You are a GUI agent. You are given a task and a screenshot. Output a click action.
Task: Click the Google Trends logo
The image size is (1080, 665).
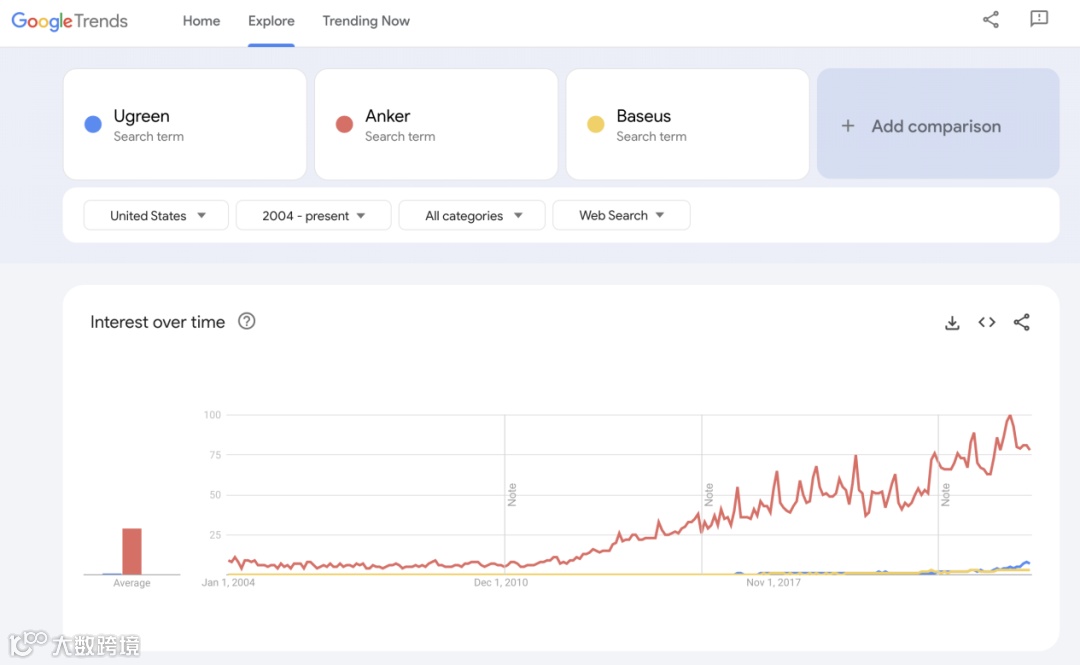[70, 21]
